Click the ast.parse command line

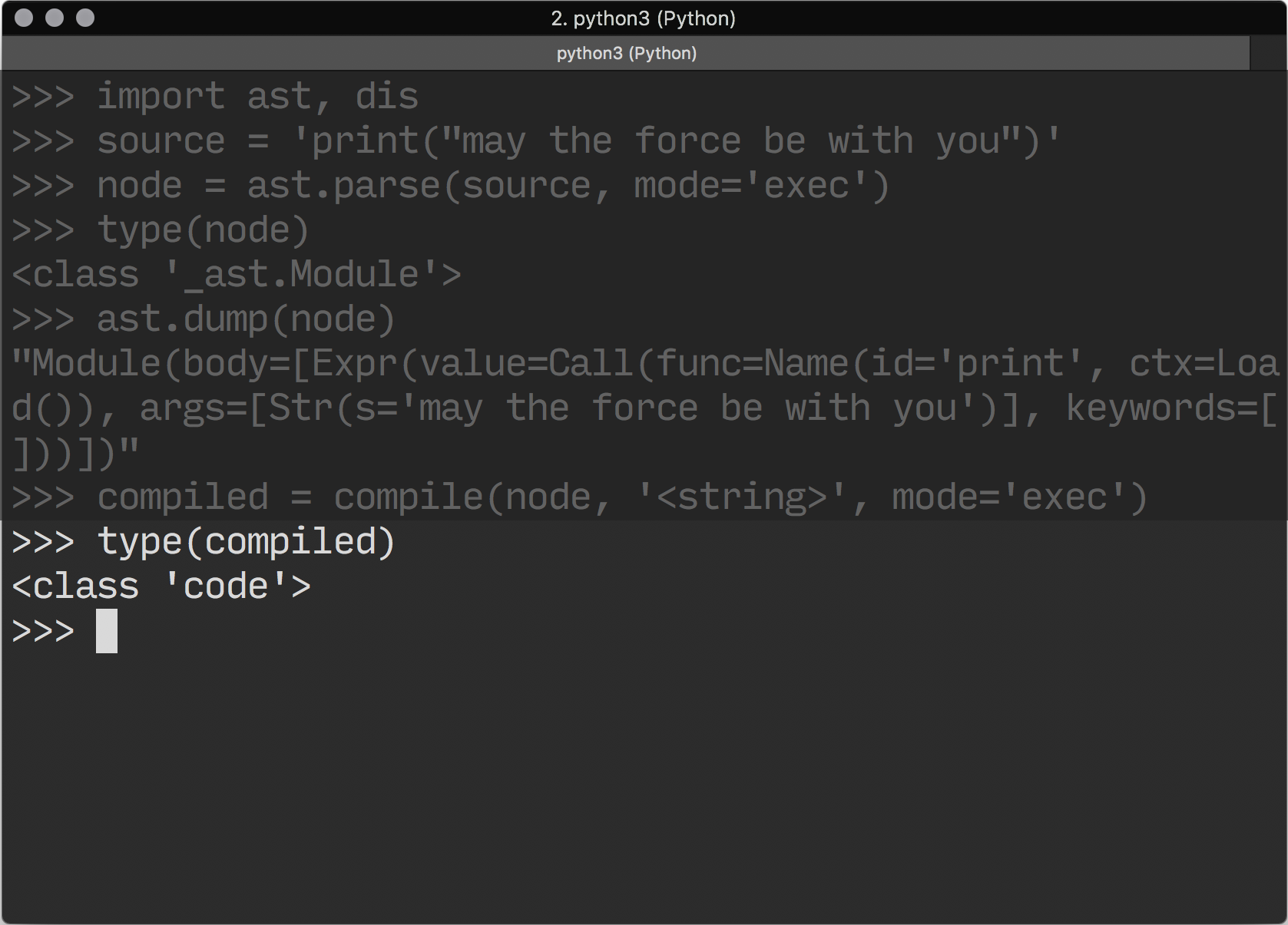coord(492,186)
